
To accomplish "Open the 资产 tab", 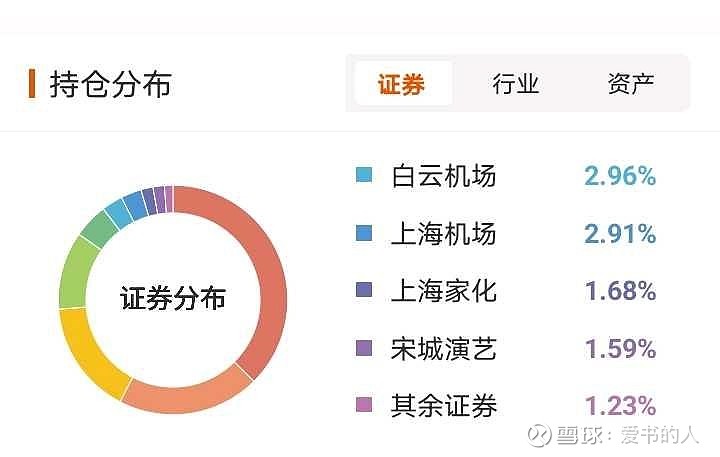I will 631,84.
